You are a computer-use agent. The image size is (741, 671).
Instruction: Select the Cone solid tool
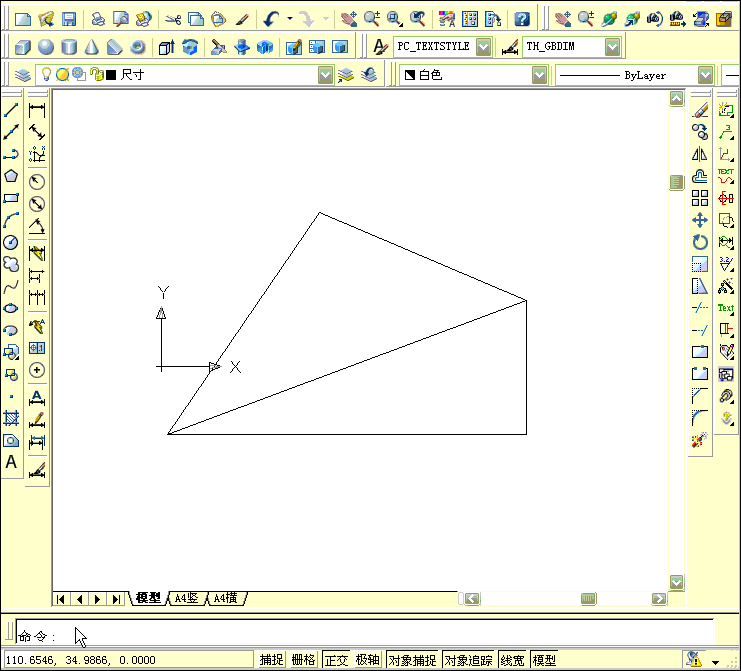point(92,47)
